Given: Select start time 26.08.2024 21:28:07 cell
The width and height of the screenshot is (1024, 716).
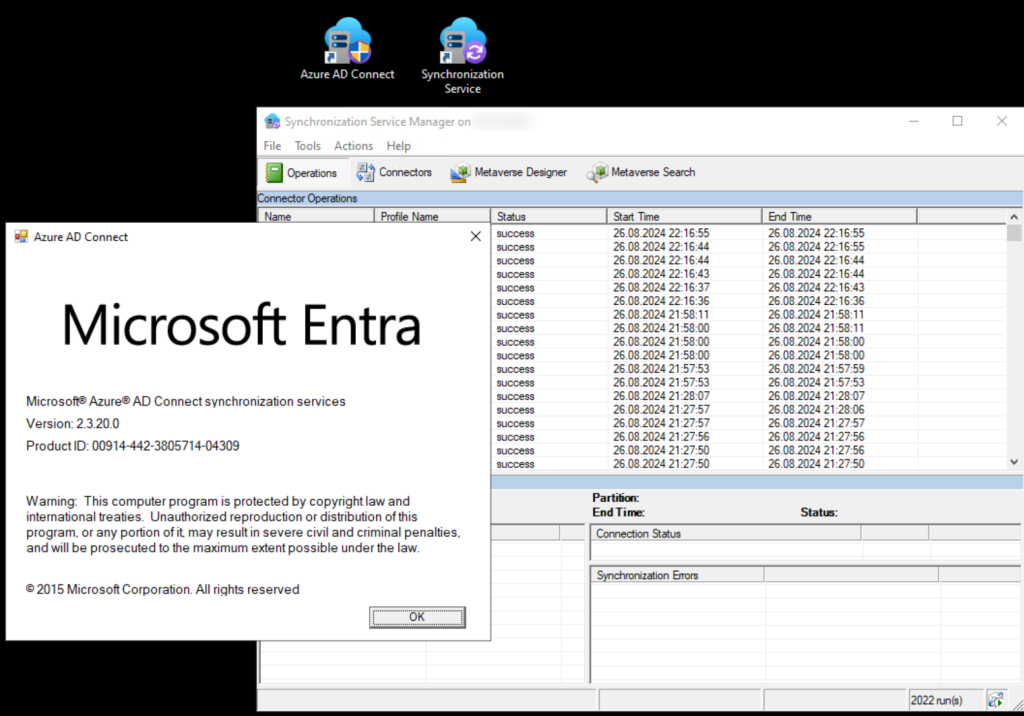Looking at the screenshot, I should [x=661, y=396].
